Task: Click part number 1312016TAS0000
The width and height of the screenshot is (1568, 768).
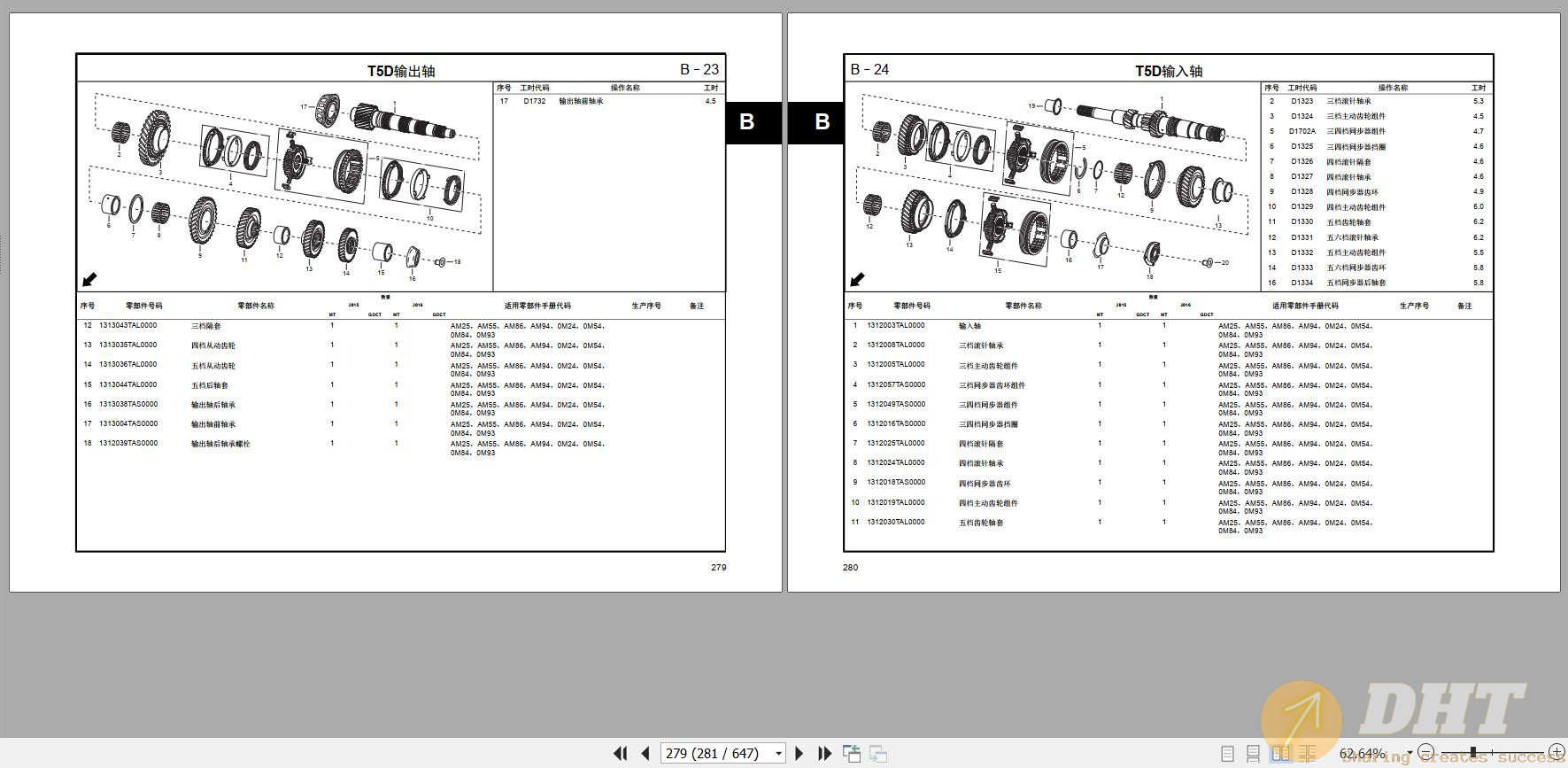Action: pos(896,424)
